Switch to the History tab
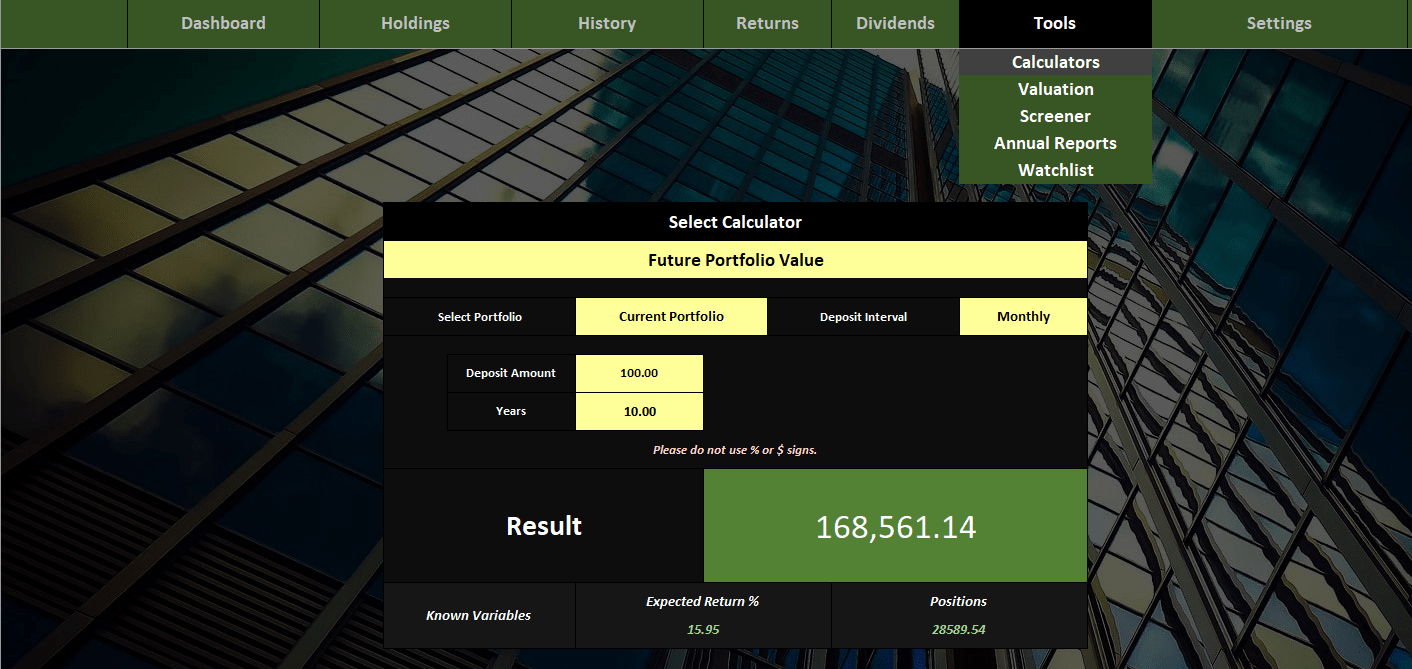Viewport: 1412px width, 669px height. point(607,23)
